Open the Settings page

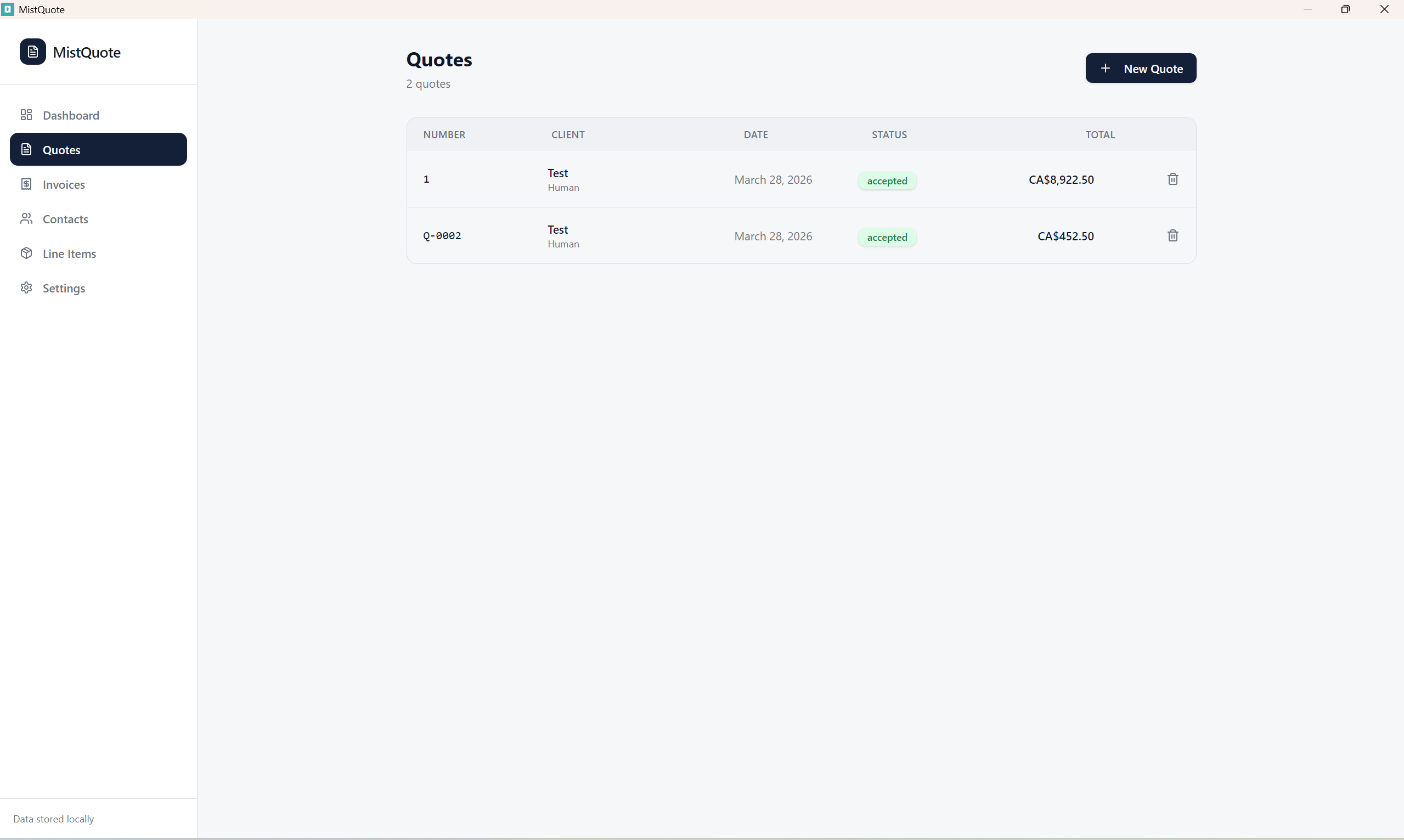tap(64, 288)
